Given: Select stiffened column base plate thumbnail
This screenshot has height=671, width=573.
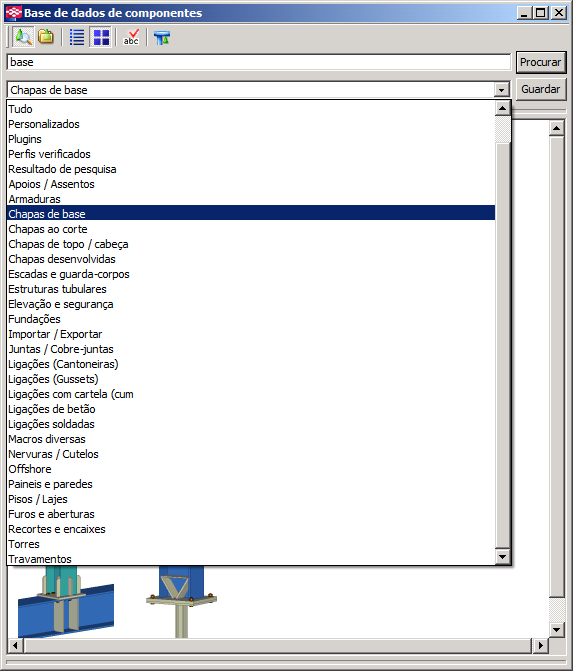Looking at the screenshot, I should [181, 601].
